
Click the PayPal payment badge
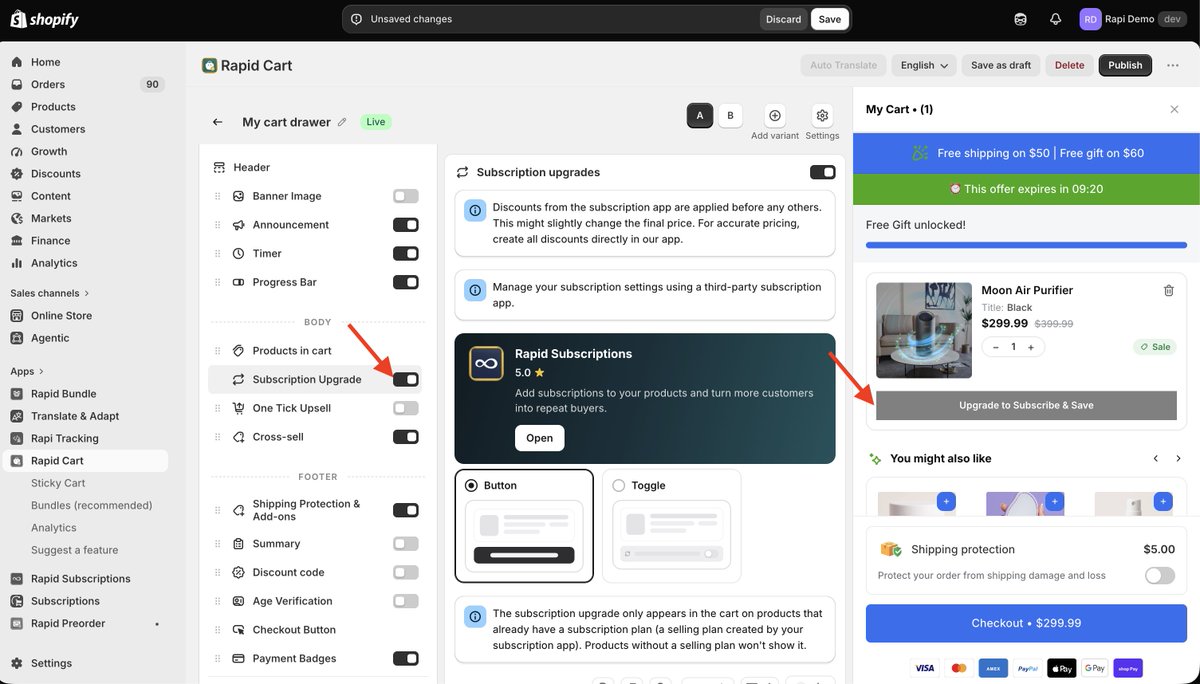click(1027, 668)
